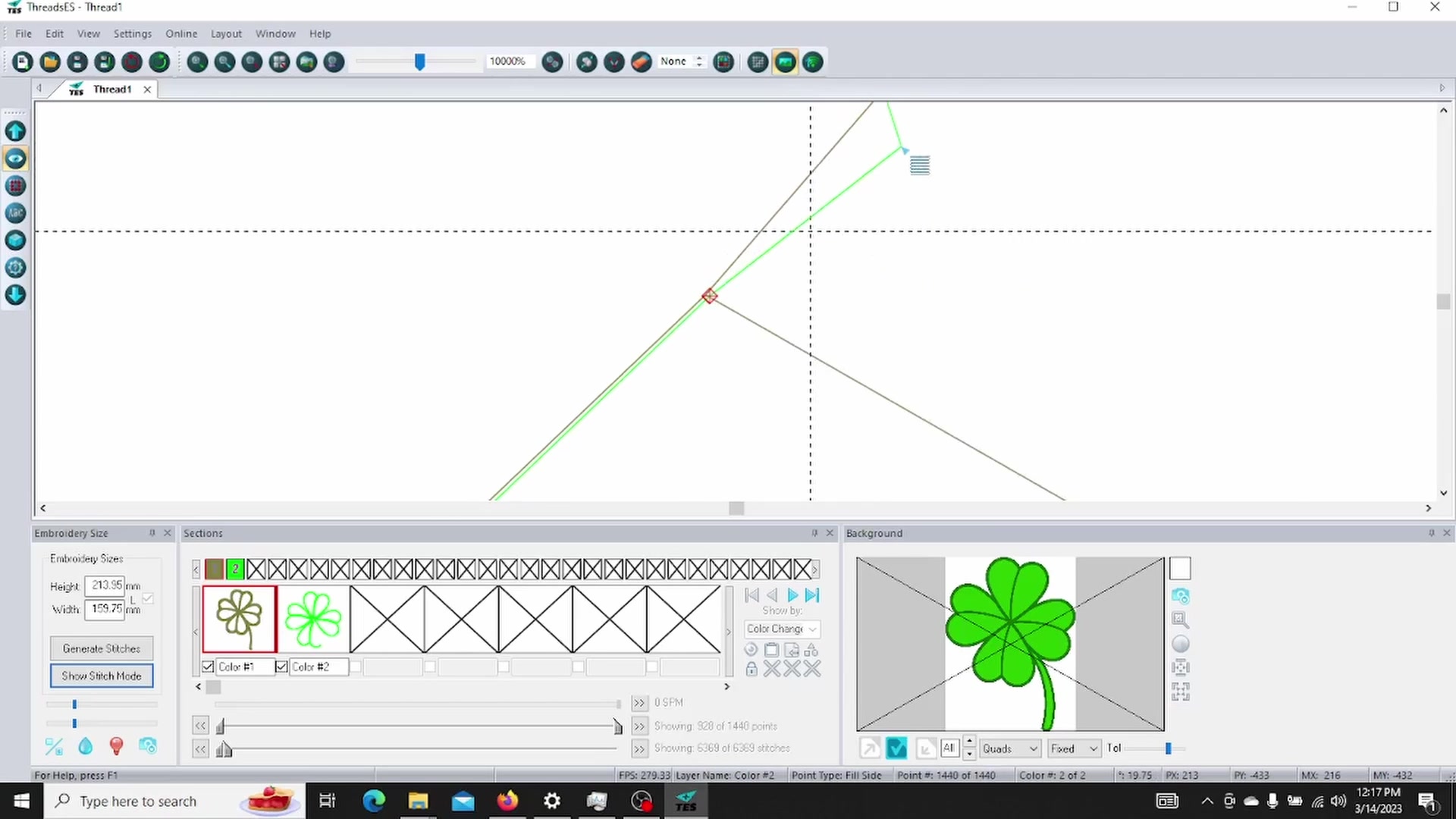Click the highlighted background image toolbar icon
The image size is (1456, 819).
785,62
